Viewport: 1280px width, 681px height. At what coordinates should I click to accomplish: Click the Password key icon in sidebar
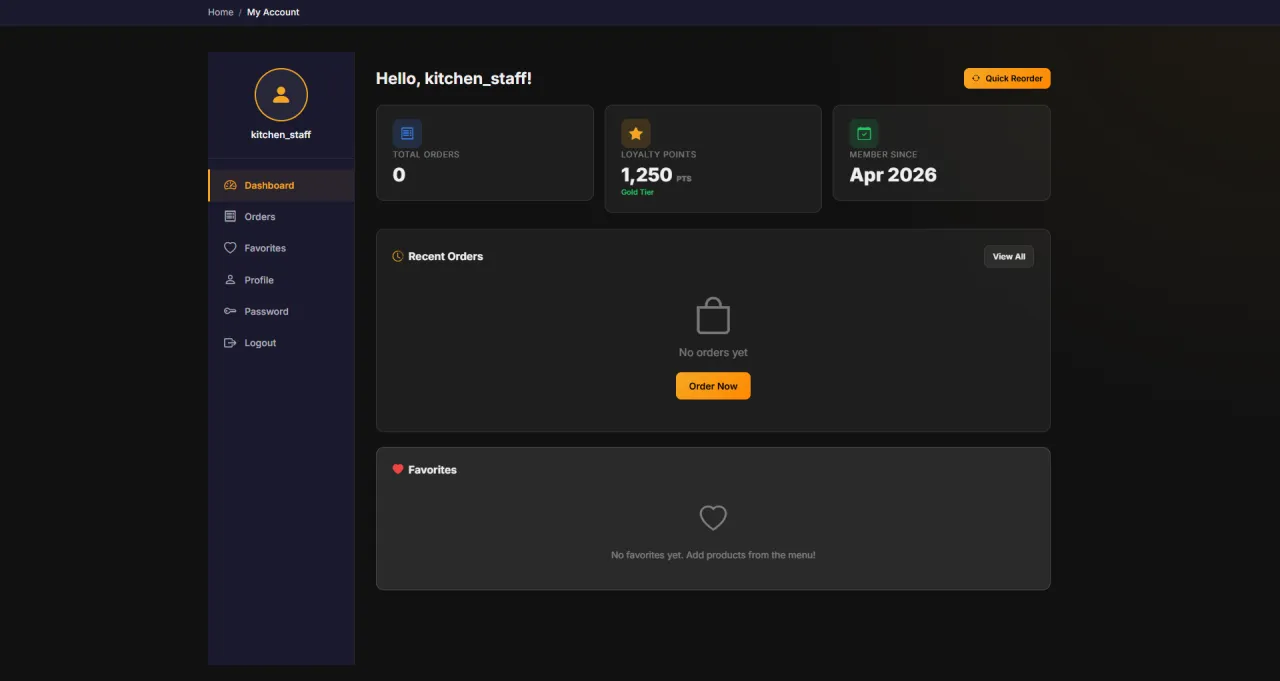(230, 311)
